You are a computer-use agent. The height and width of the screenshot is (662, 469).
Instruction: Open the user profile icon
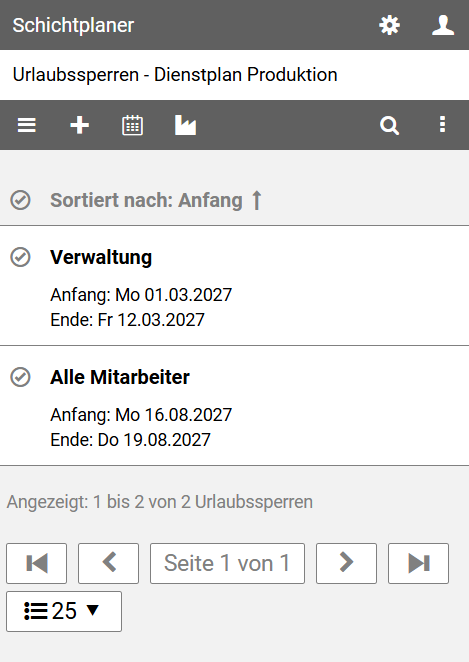pyautogui.click(x=443, y=25)
